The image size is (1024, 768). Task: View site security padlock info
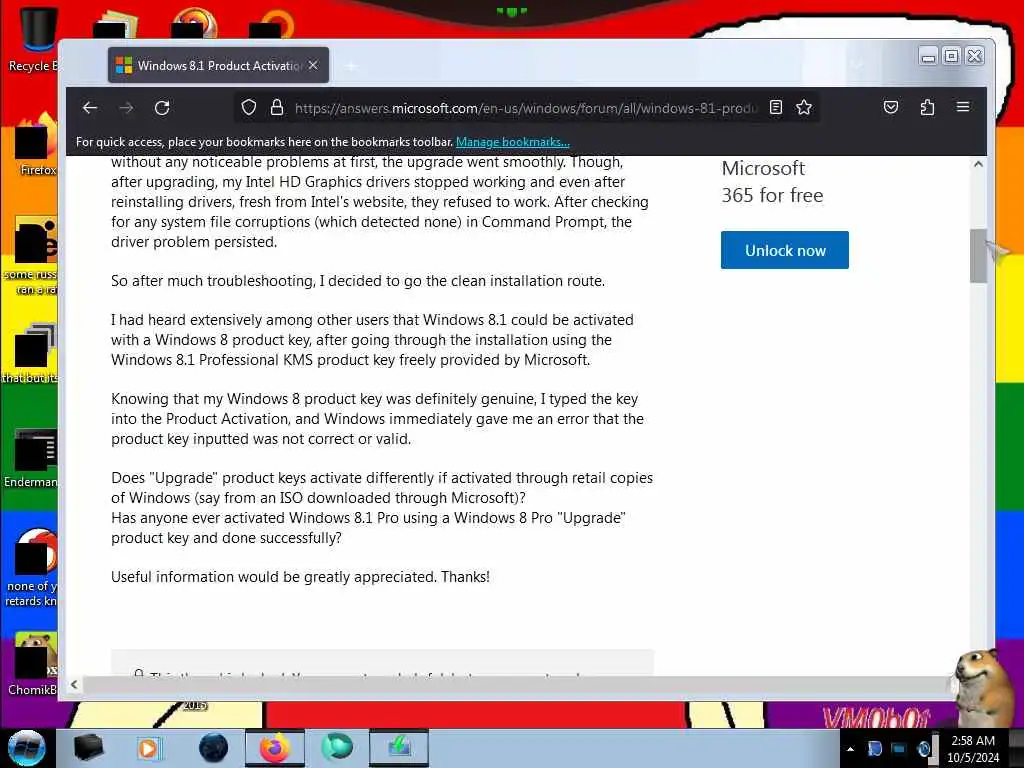pos(277,108)
